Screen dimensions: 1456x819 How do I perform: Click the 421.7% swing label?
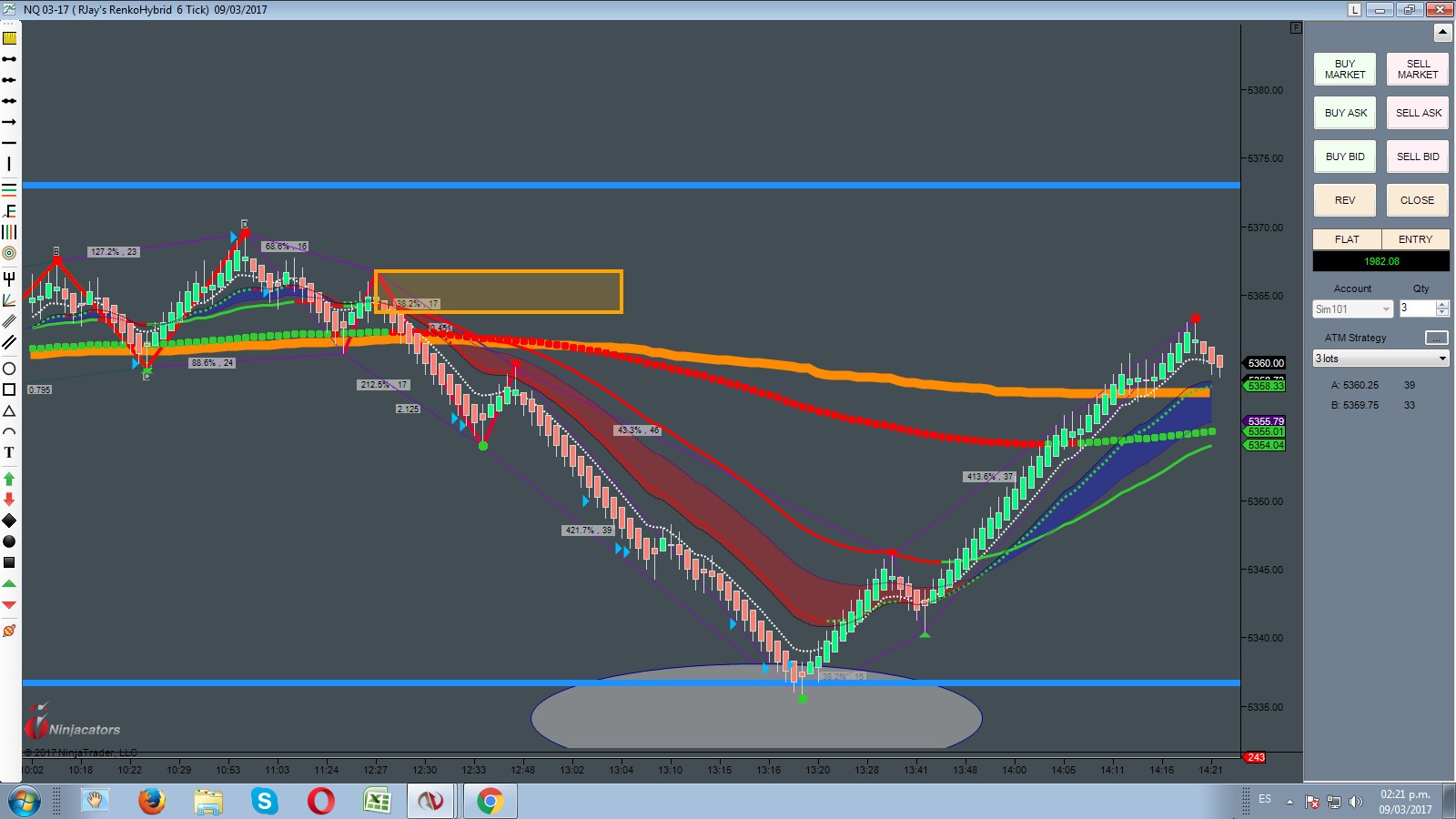pyautogui.click(x=589, y=531)
